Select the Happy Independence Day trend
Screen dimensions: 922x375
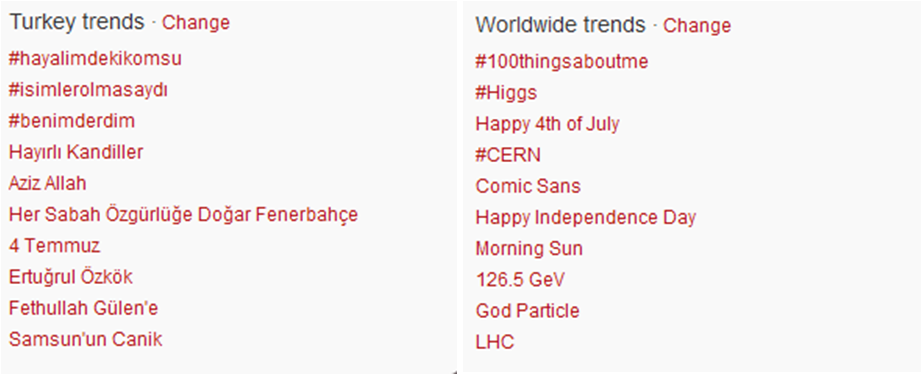(586, 217)
